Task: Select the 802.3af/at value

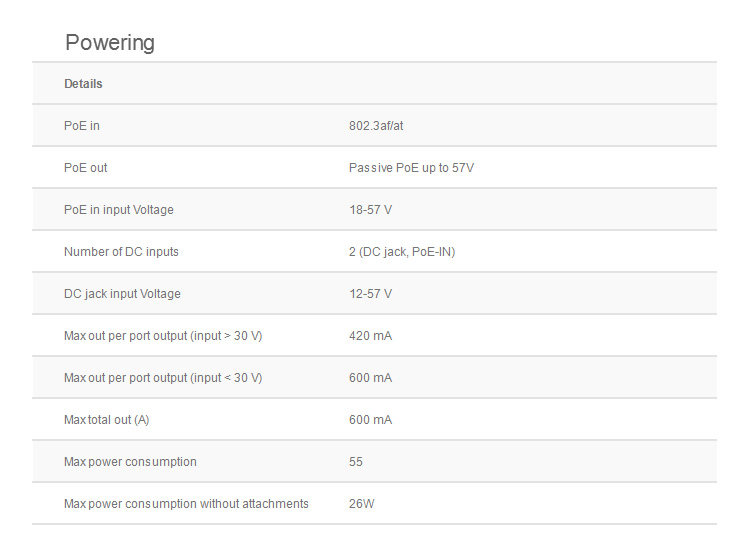Action: click(x=376, y=126)
